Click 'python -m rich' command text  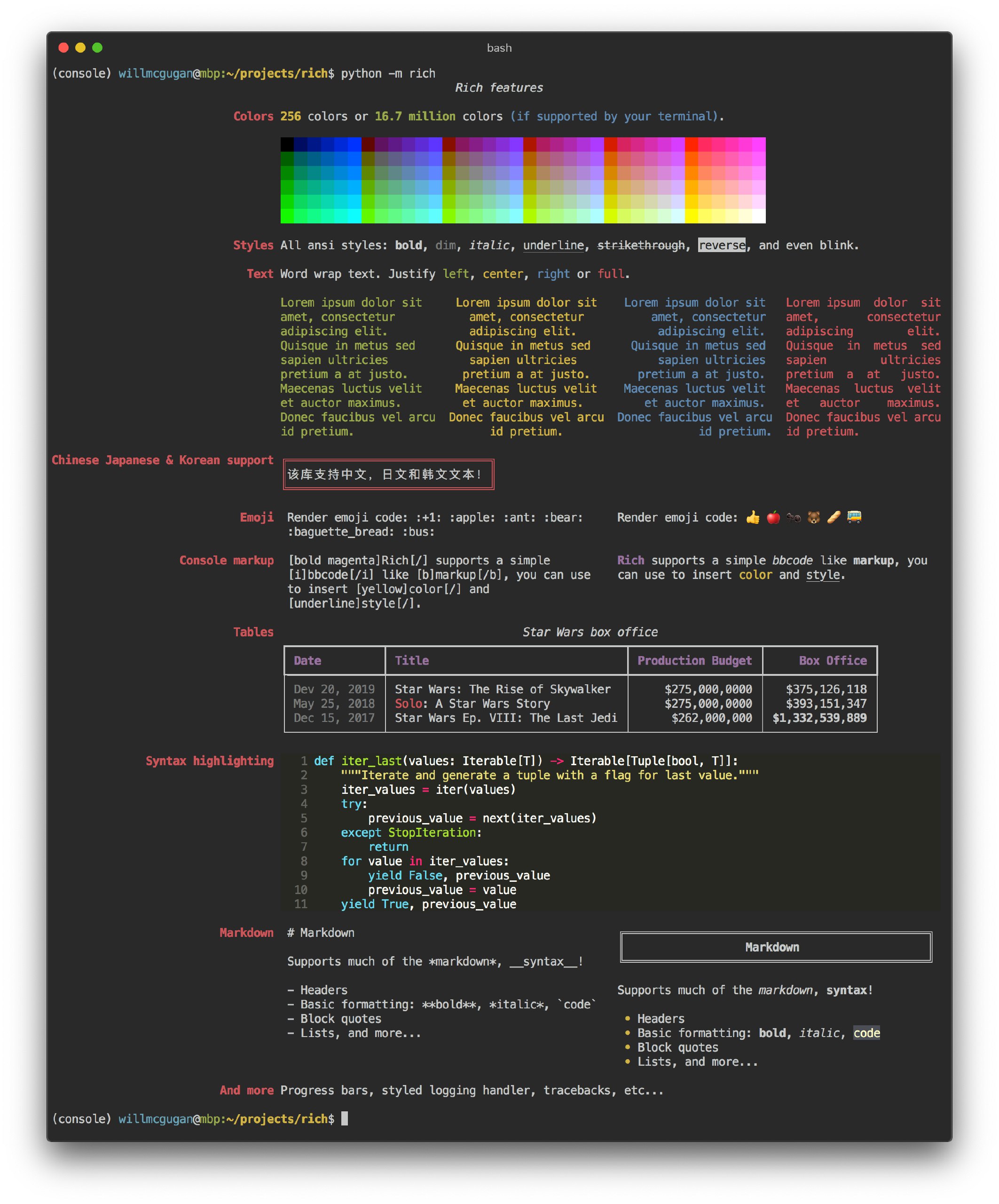tap(388, 73)
